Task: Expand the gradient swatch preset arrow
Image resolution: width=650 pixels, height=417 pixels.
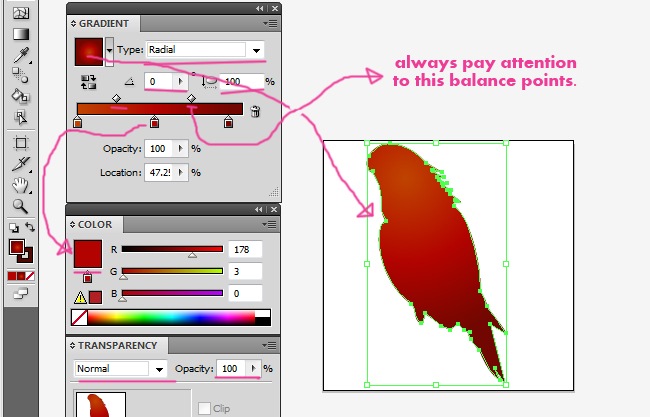Action: coord(109,50)
